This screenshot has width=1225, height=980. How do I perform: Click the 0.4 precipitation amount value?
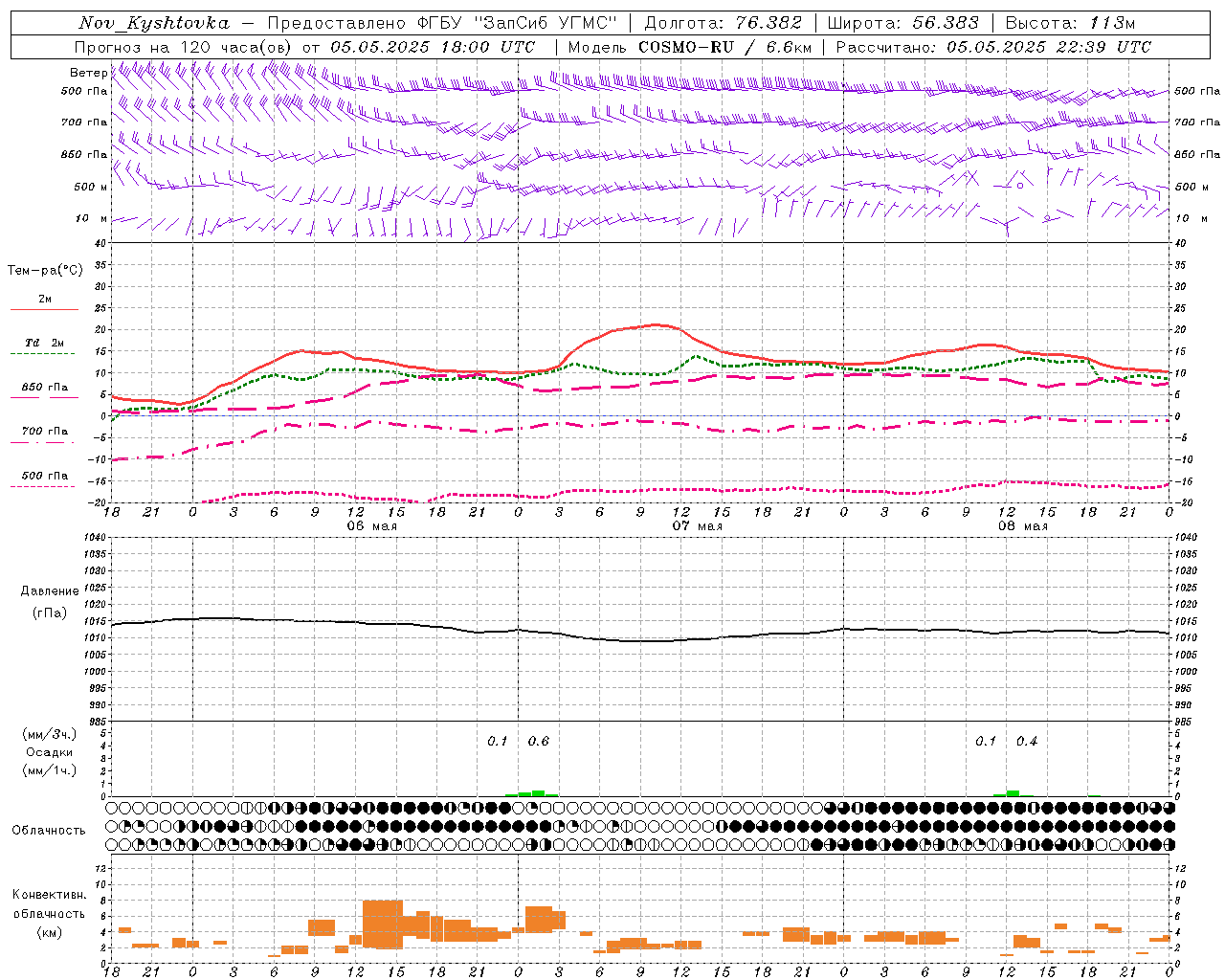click(1027, 741)
